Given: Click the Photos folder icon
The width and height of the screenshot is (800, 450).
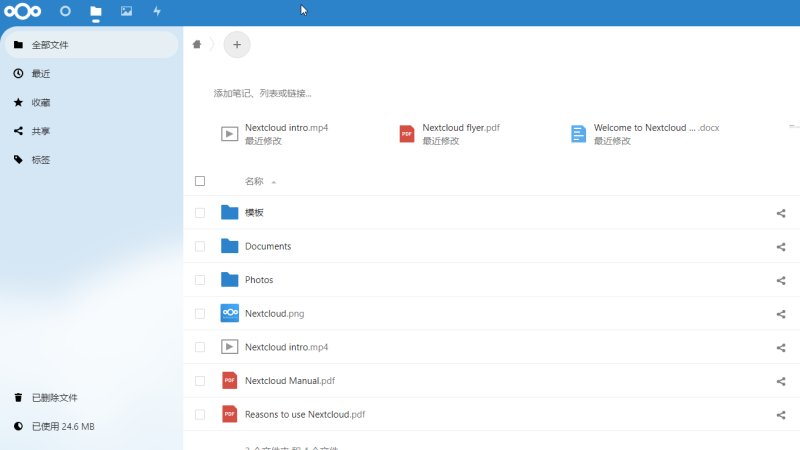Looking at the screenshot, I should coord(230,280).
